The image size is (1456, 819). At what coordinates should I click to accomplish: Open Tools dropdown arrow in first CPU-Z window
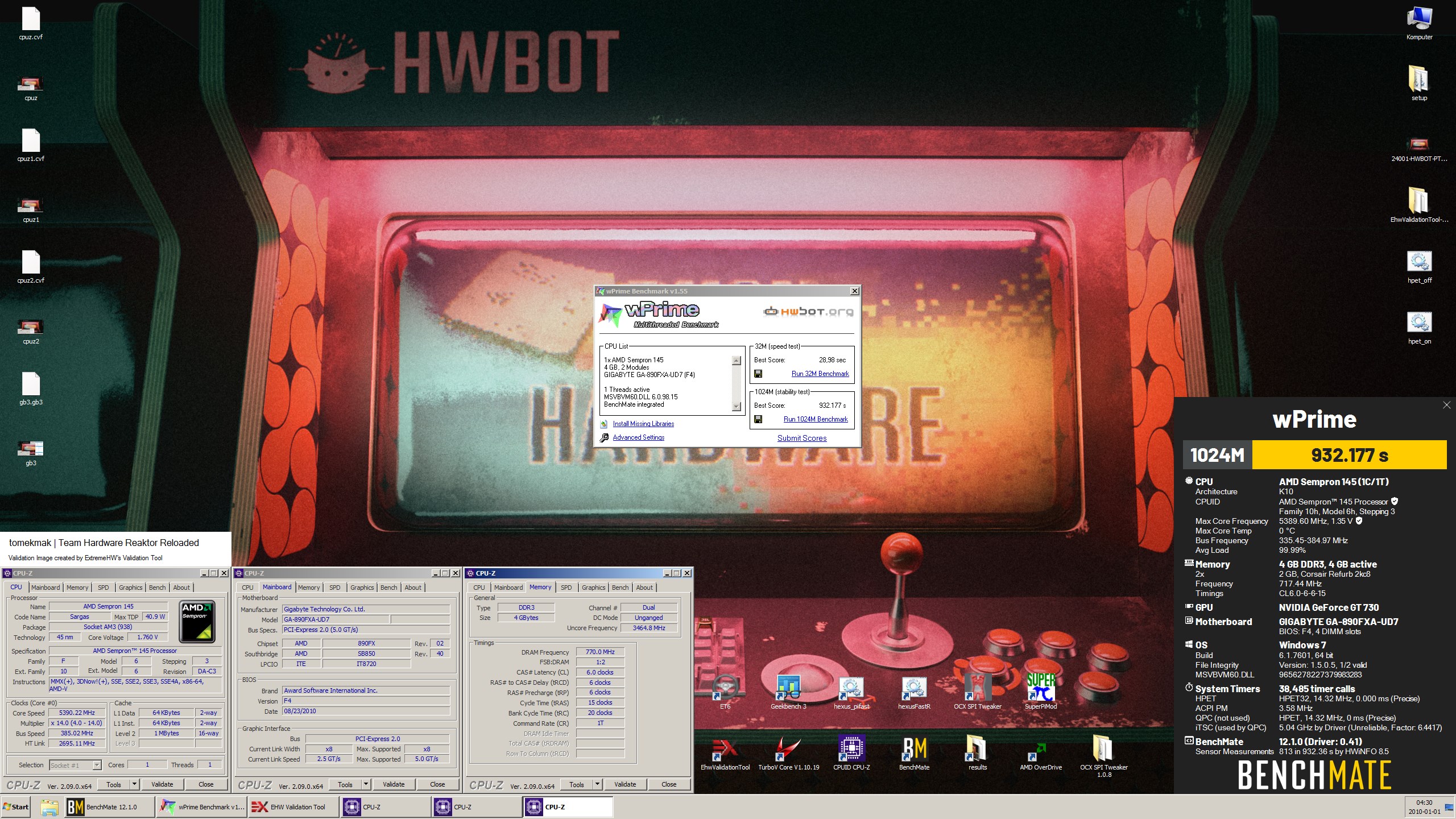[x=135, y=784]
